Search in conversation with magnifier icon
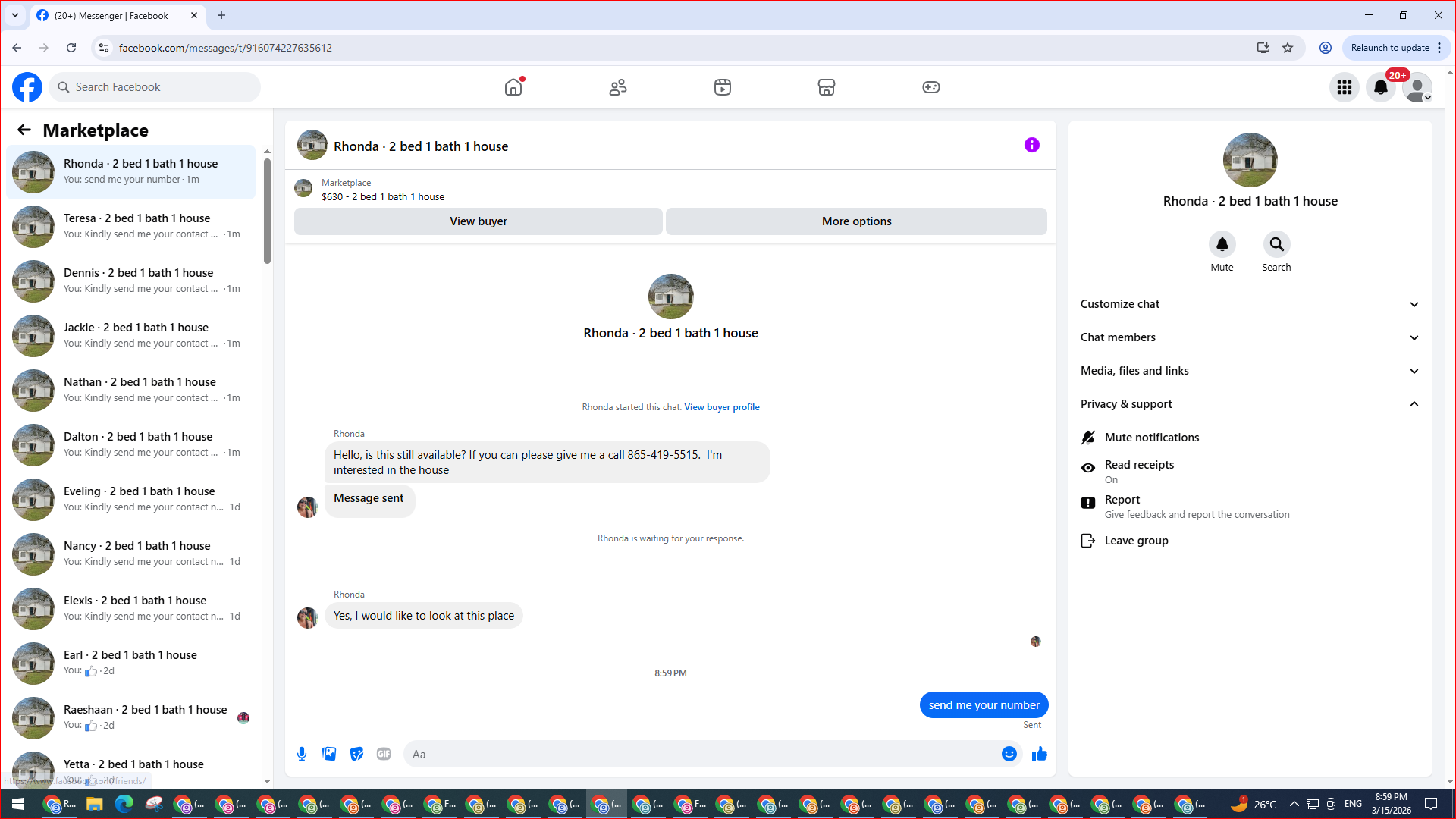The width and height of the screenshot is (1456, 819). (x=1277, y=244)
